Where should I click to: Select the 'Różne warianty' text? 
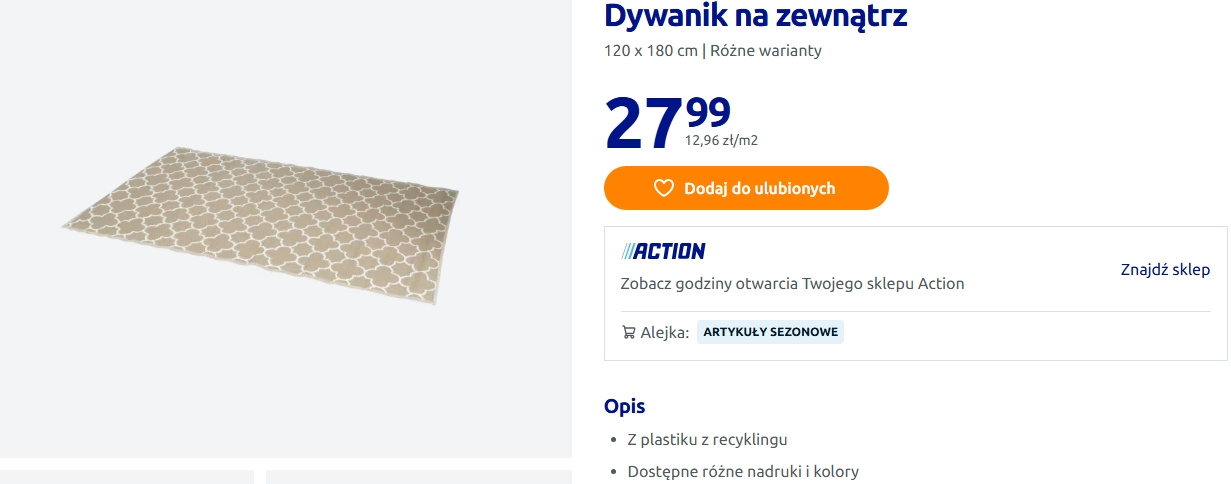[x=766, y=51]
